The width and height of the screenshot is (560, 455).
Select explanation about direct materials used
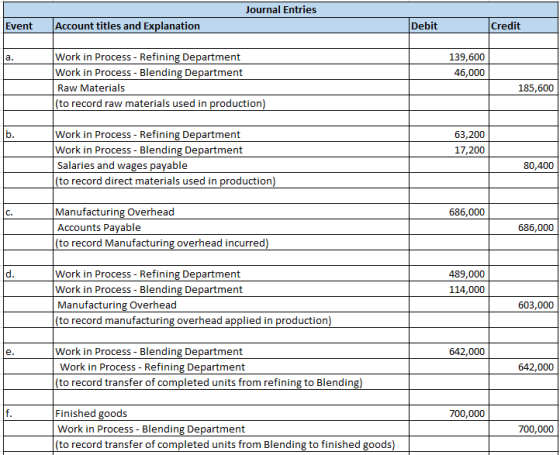coord(231,181)
